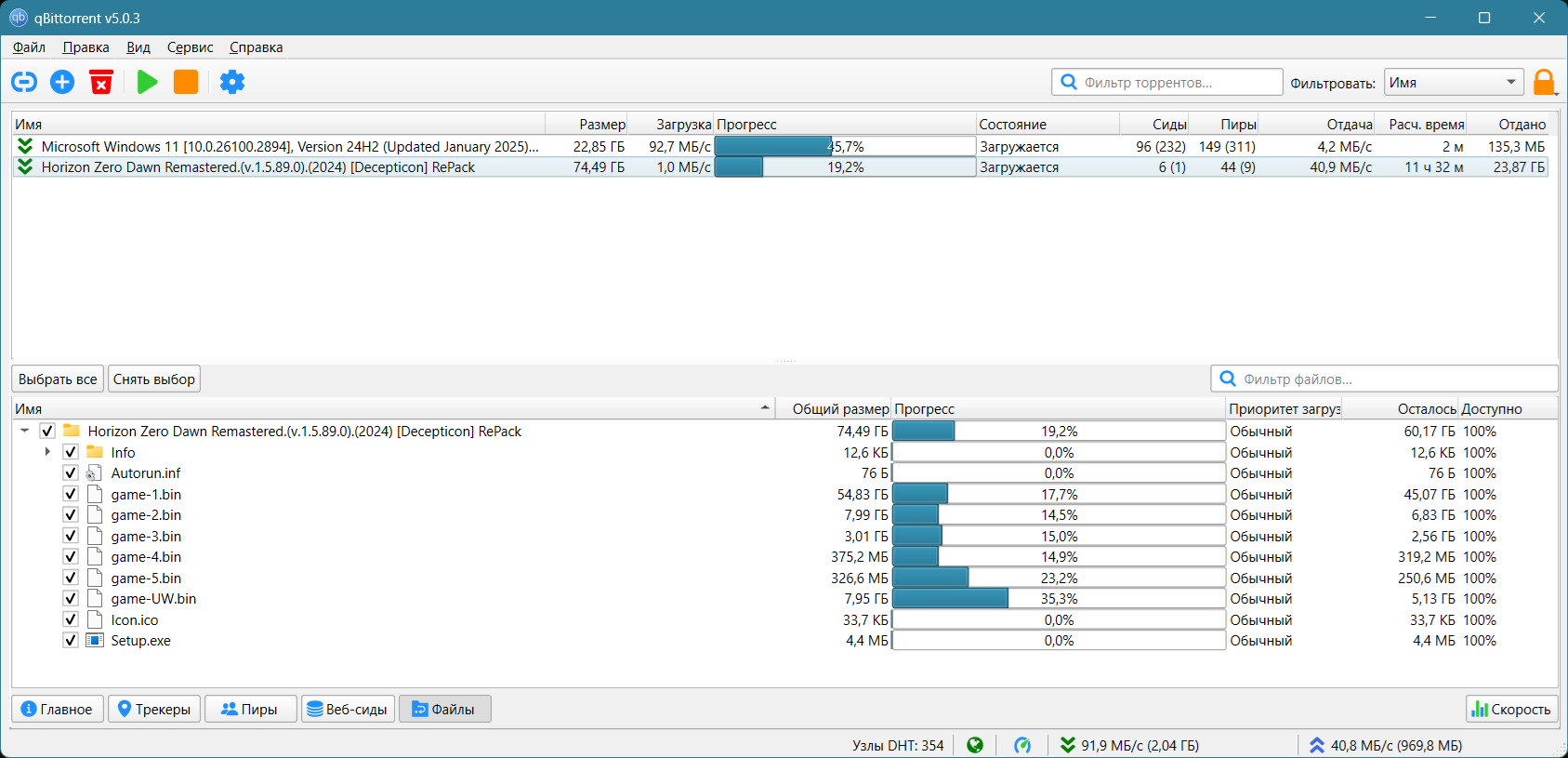Click Autorun.inf file icon

click(94, 473)
